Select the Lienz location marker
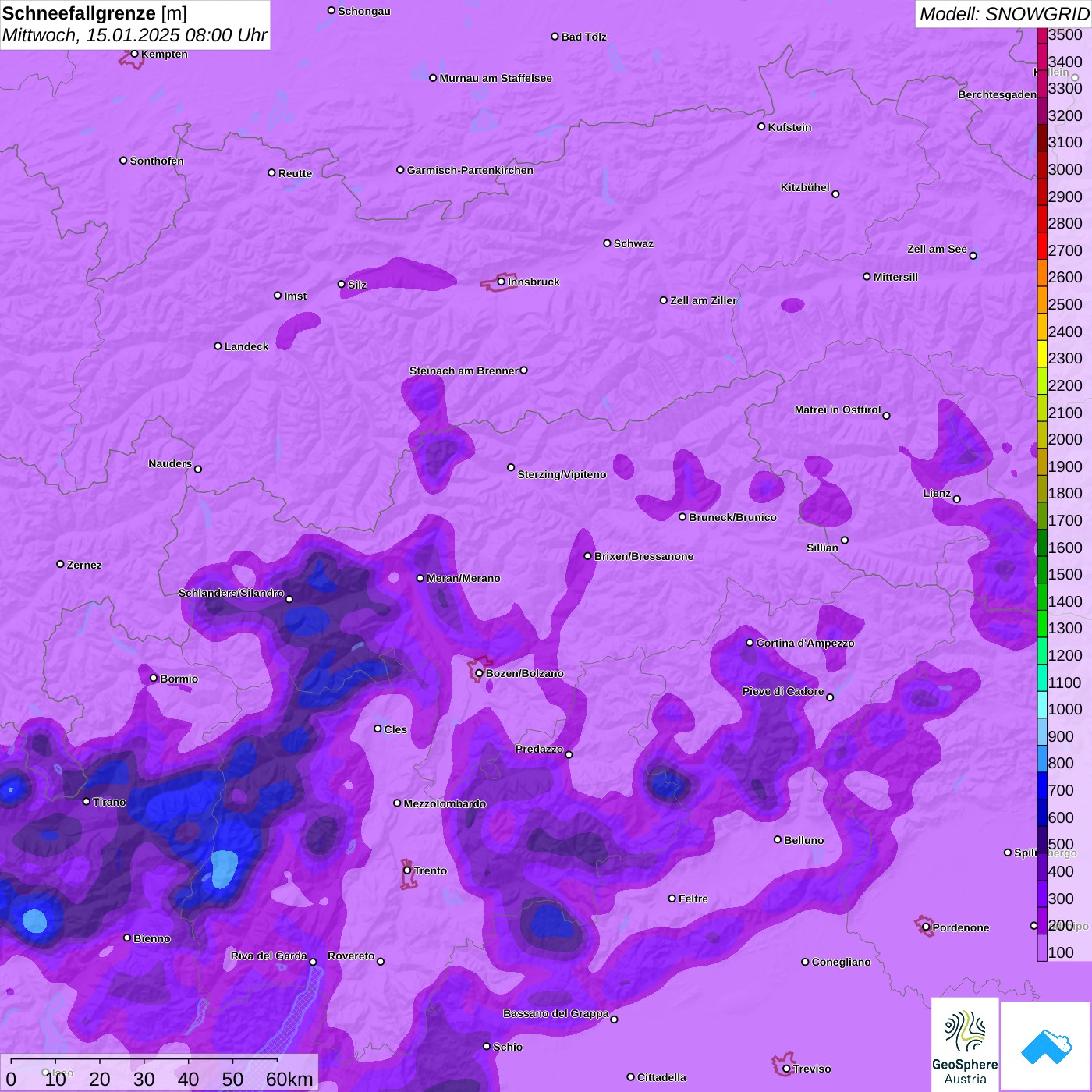1092x1092 pixels. pyautogui.click(x=957, y=499)
